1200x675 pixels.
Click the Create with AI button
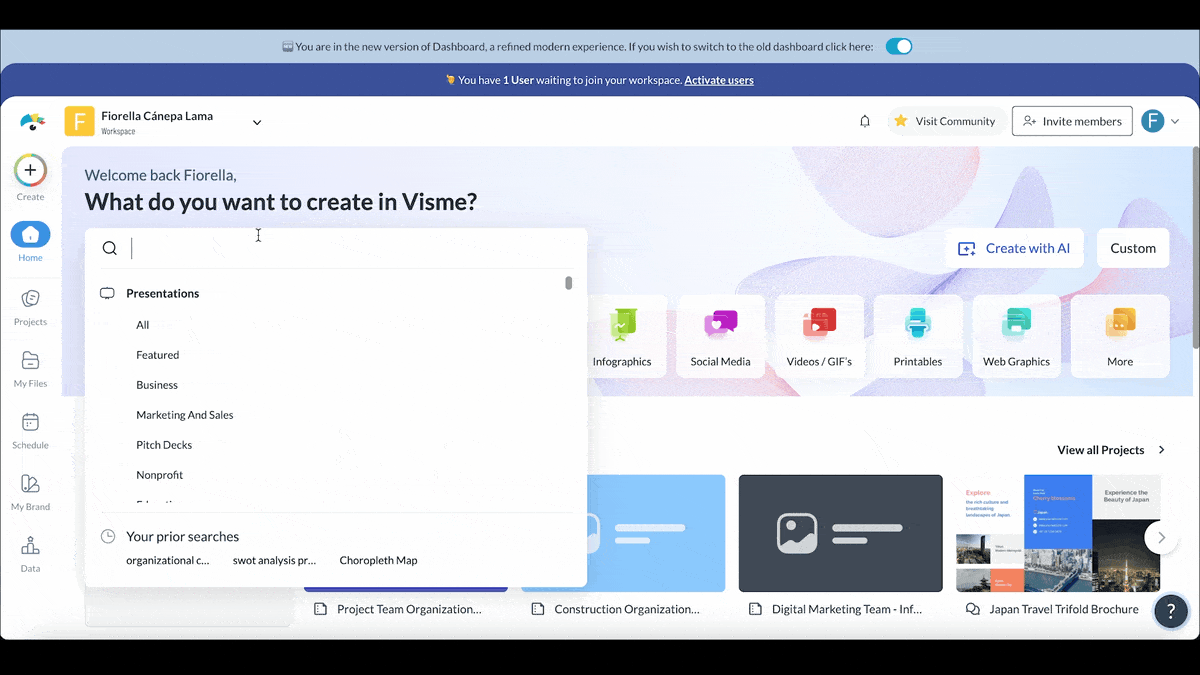[1015, 248]
